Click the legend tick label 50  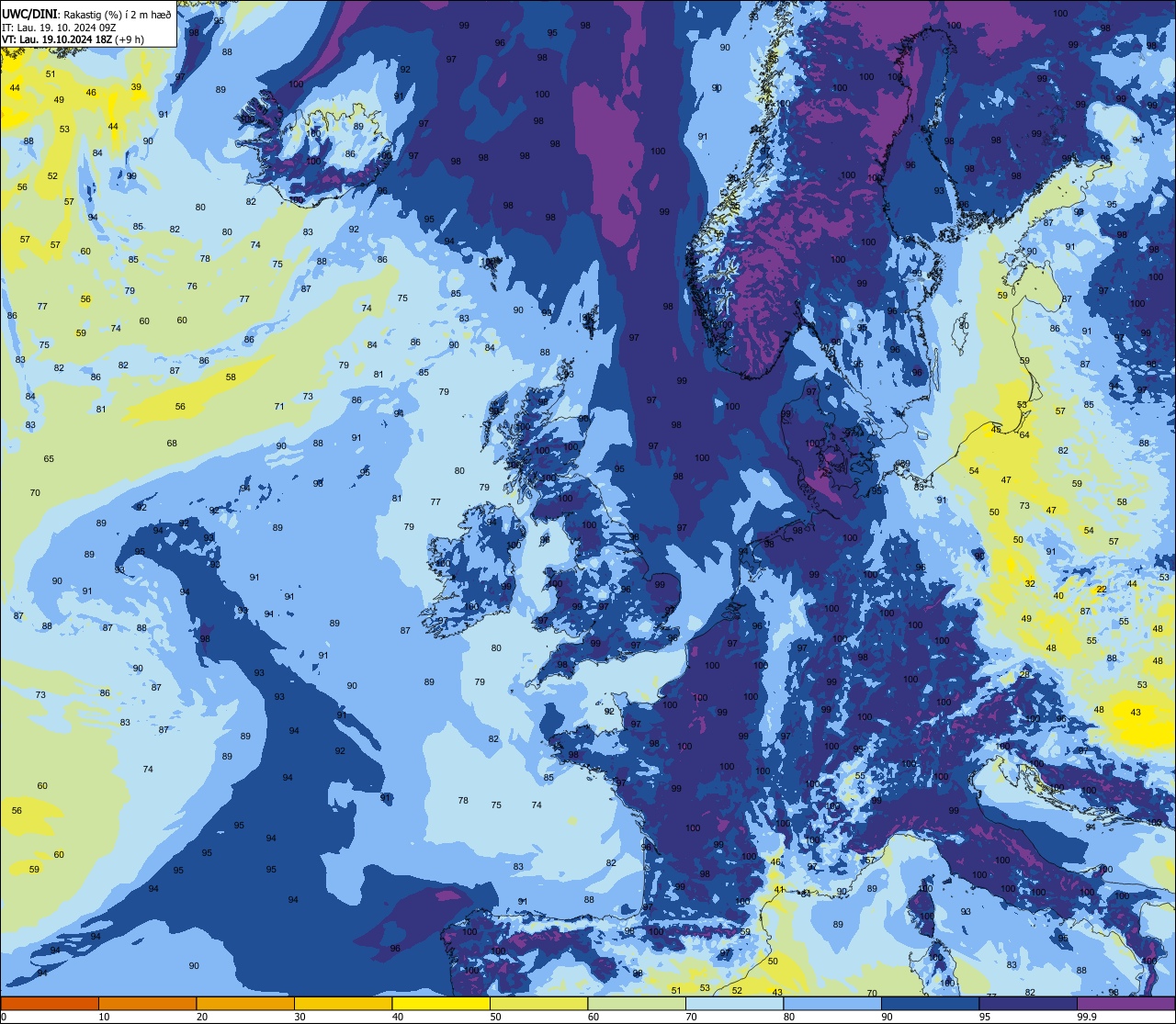(495, 1017)
